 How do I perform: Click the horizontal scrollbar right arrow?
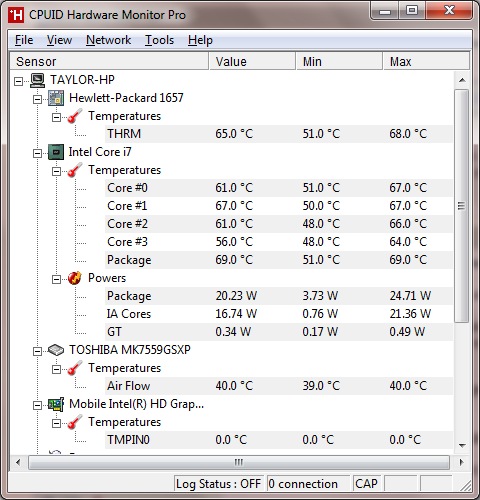coord(462,462)
